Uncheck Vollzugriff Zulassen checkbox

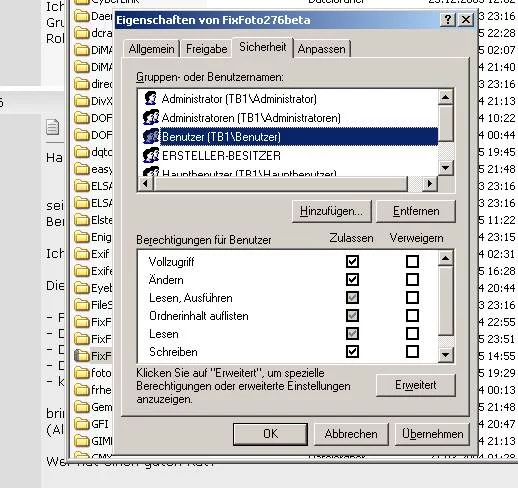[x=352, y=262]
